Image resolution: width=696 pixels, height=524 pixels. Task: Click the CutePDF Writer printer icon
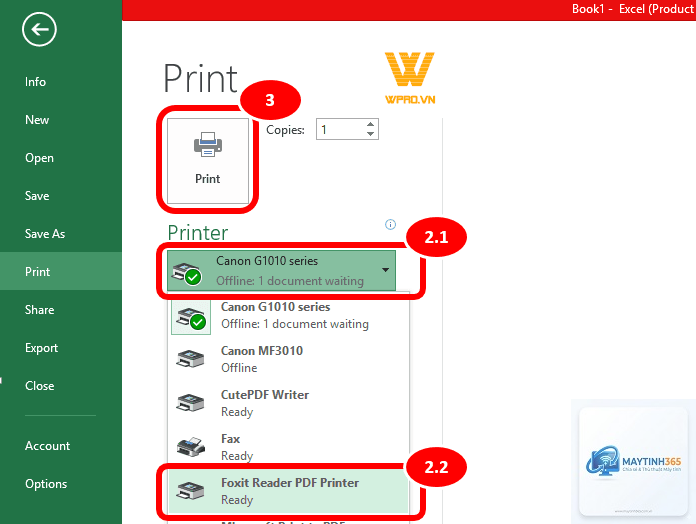(x=190, y=403)
